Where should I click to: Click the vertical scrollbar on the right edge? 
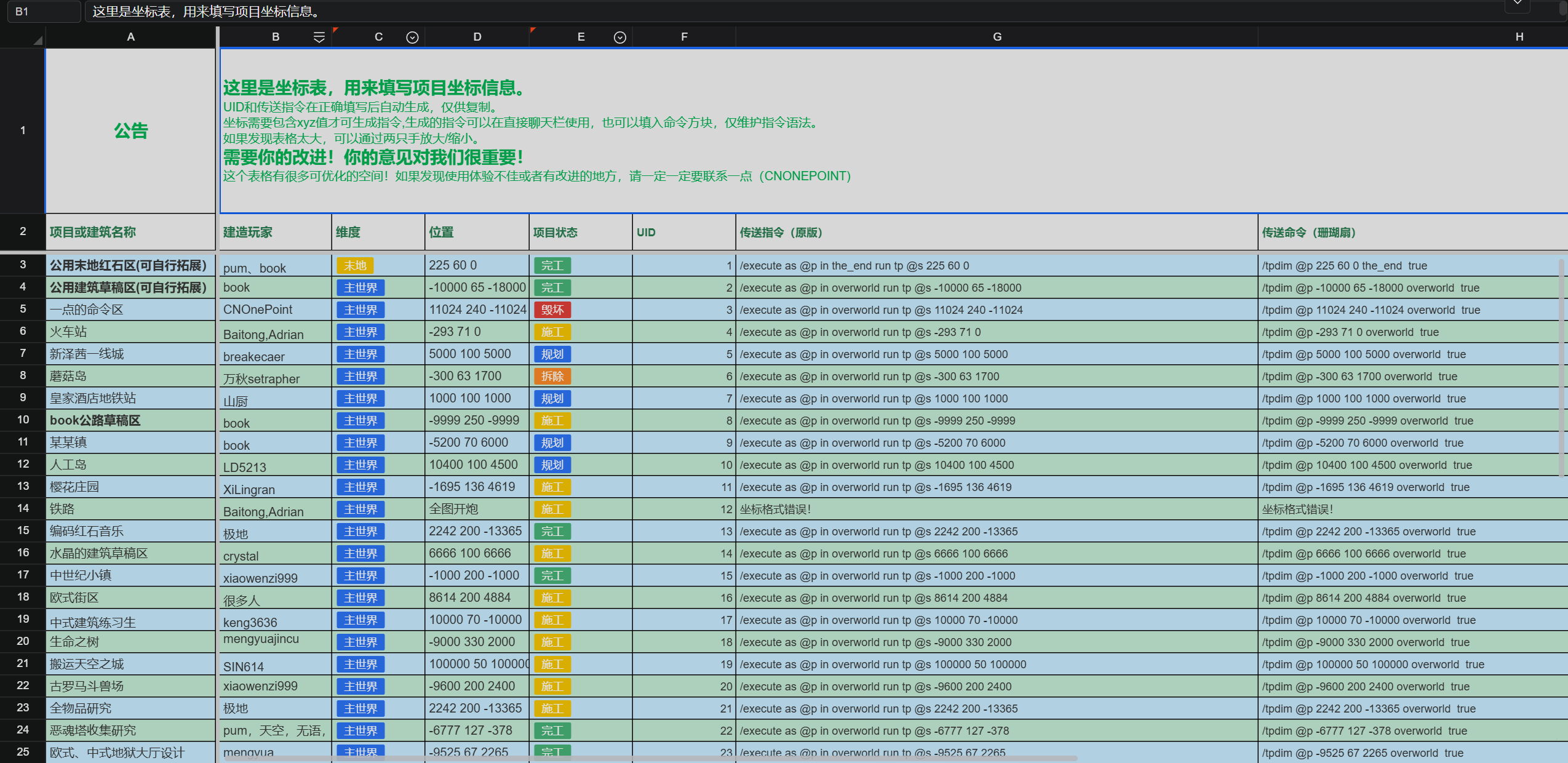coord(1561,368)
